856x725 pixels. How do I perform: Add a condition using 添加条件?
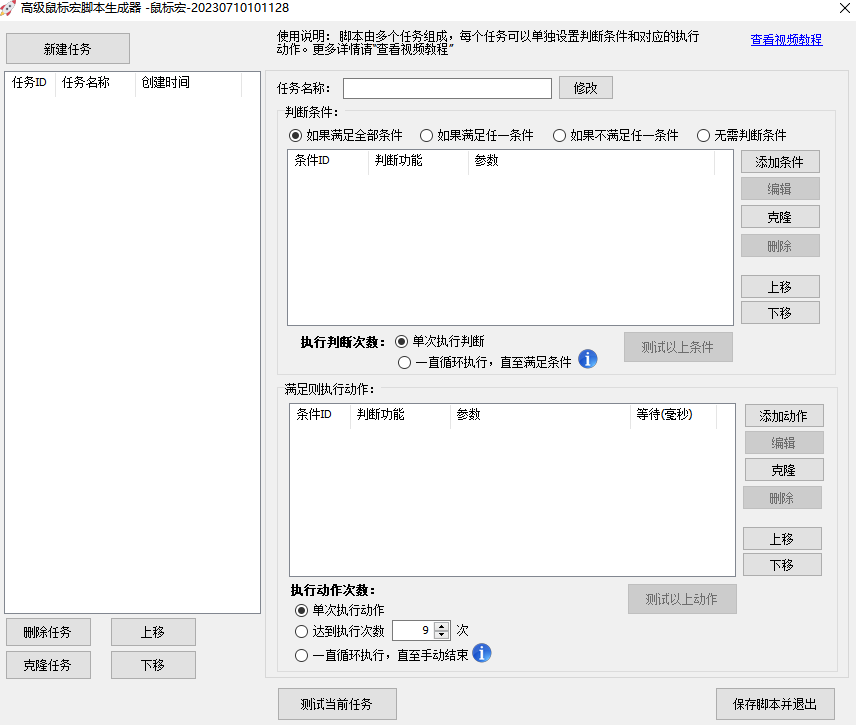pyautogui.click(x=780, y=161)
